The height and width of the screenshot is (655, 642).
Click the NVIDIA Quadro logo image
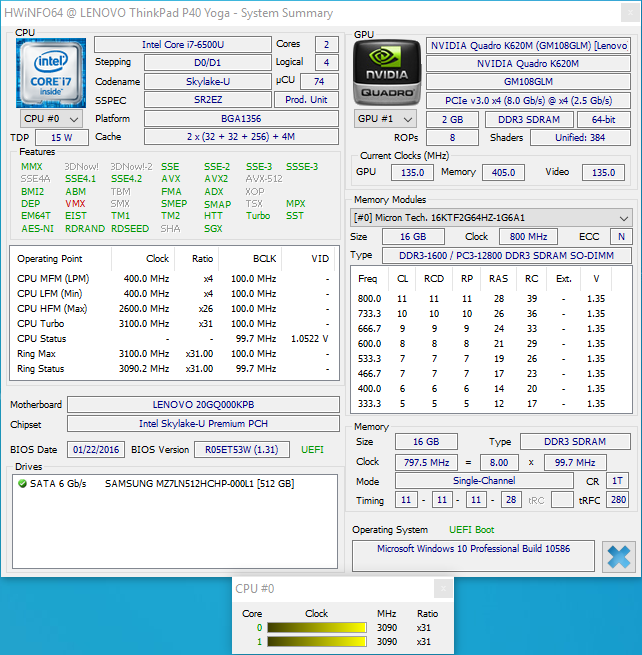387,72
